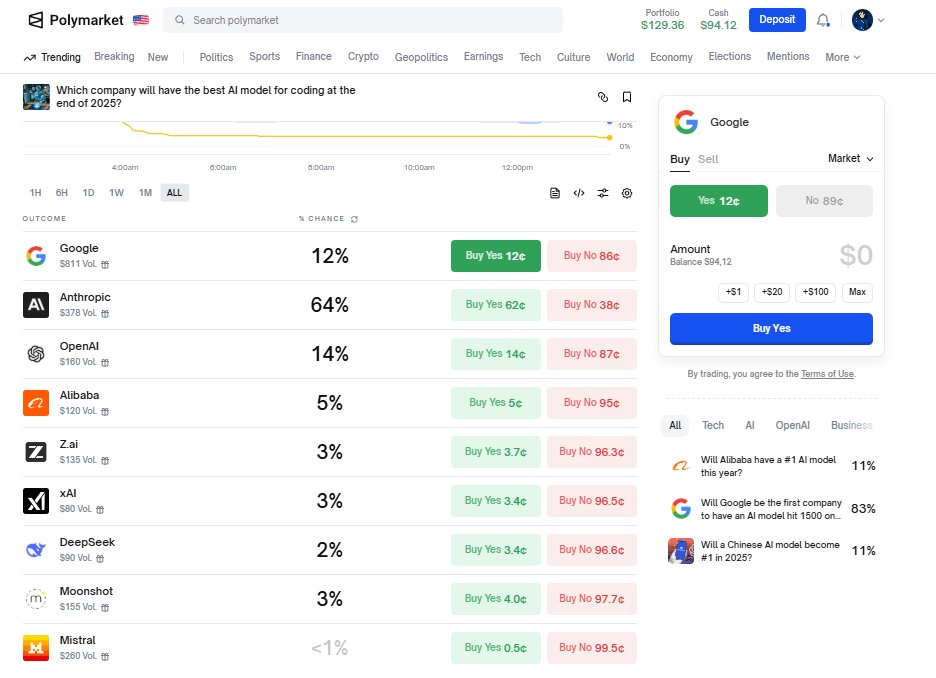Copy the market link using the link icon

603,97
